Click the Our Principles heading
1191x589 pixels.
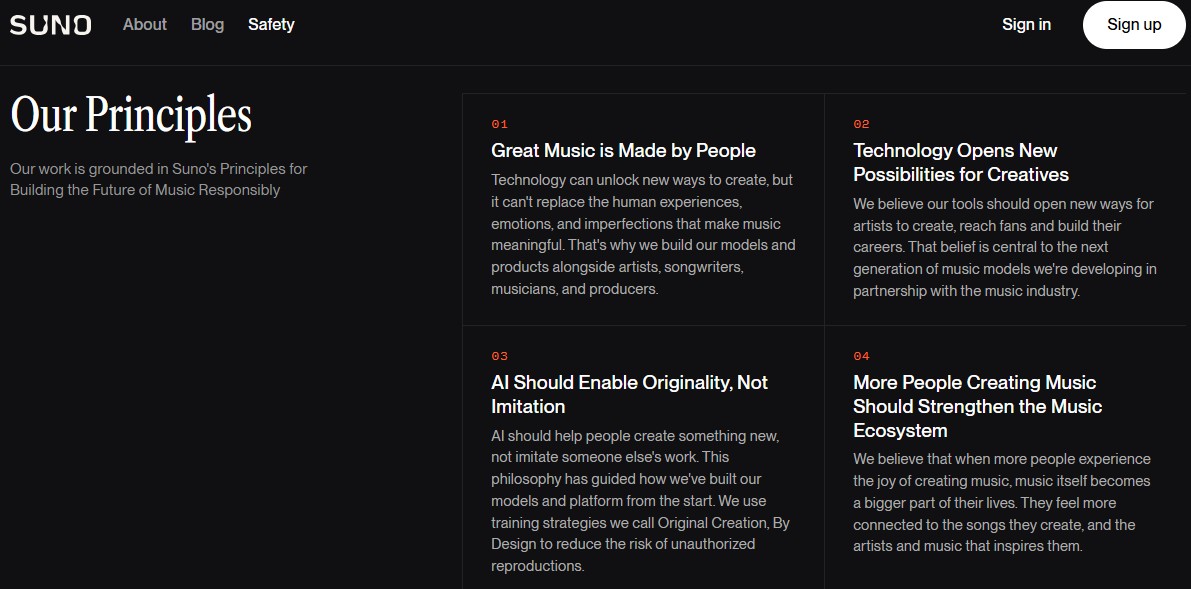point(131,116)
